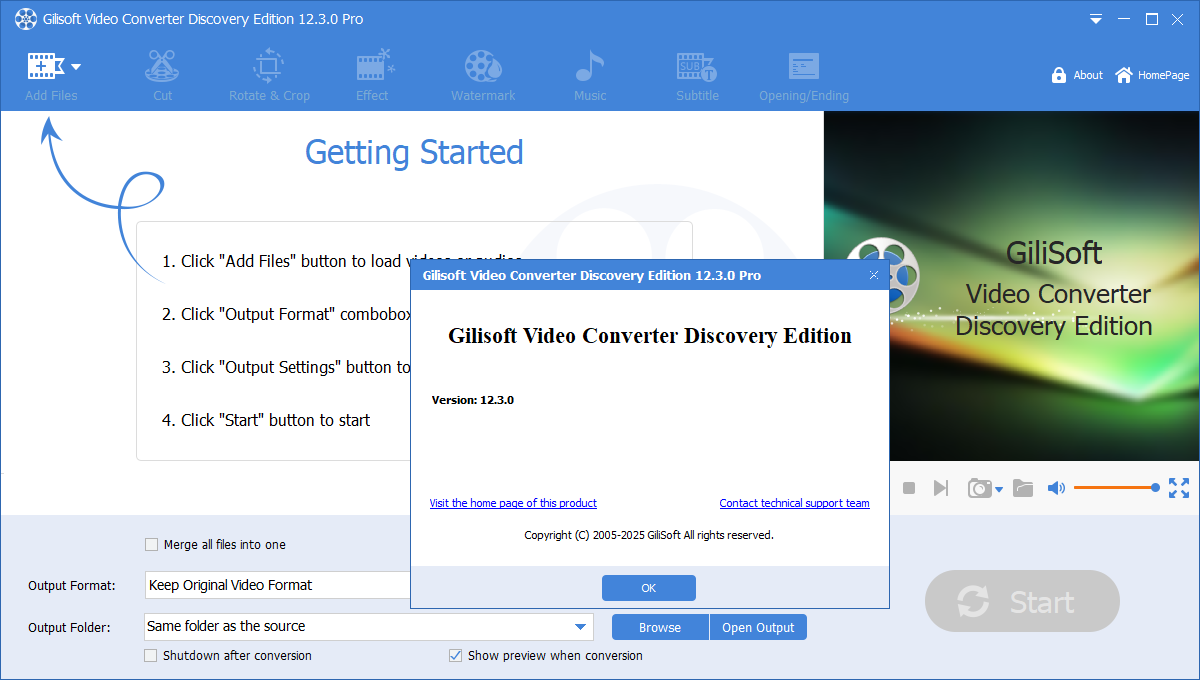
Task: Take a snapshot with the camera icon
Action: pos(979,488)
